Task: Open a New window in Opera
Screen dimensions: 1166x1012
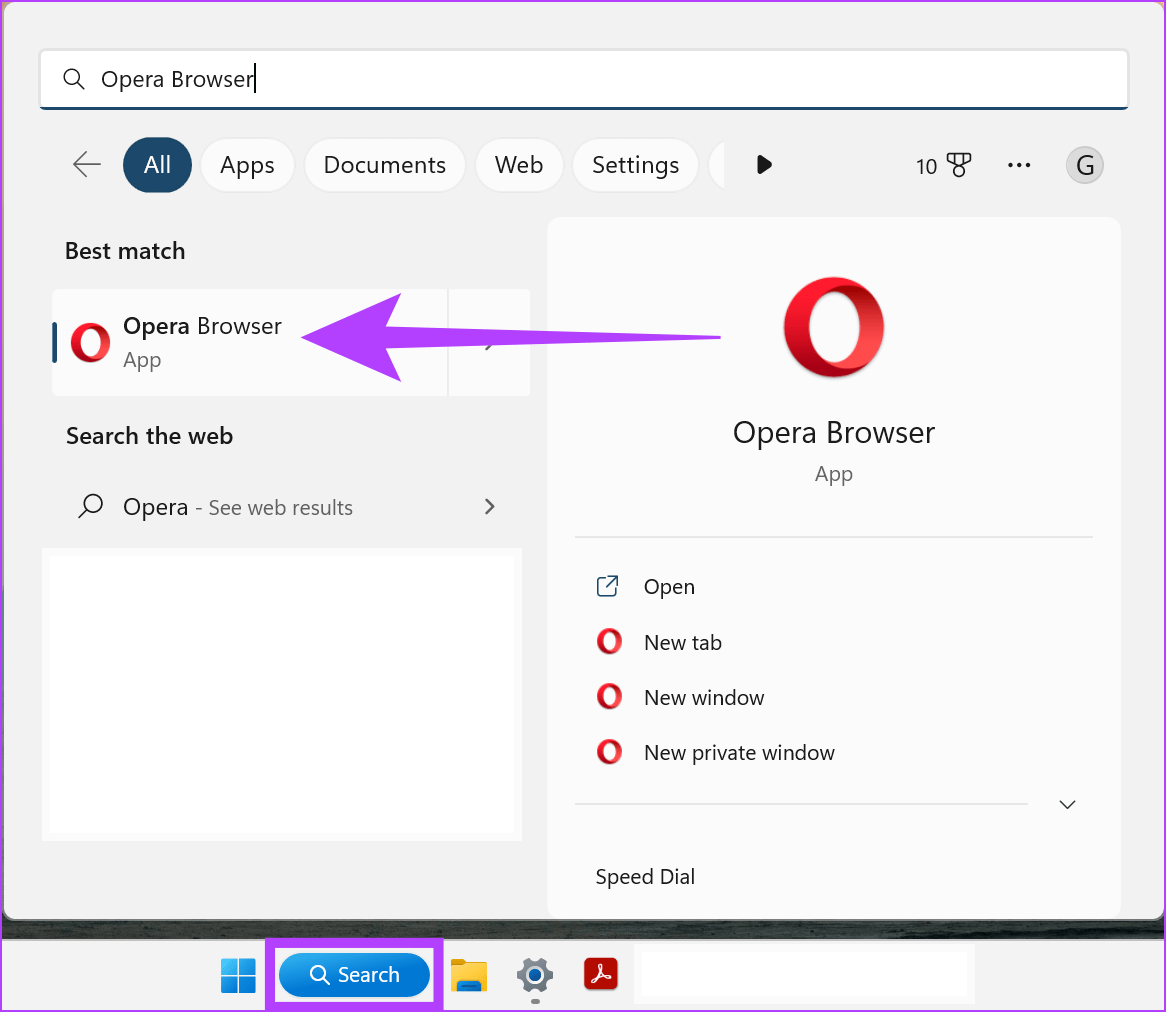Action: pyautogui.click(x=704, y=697)
